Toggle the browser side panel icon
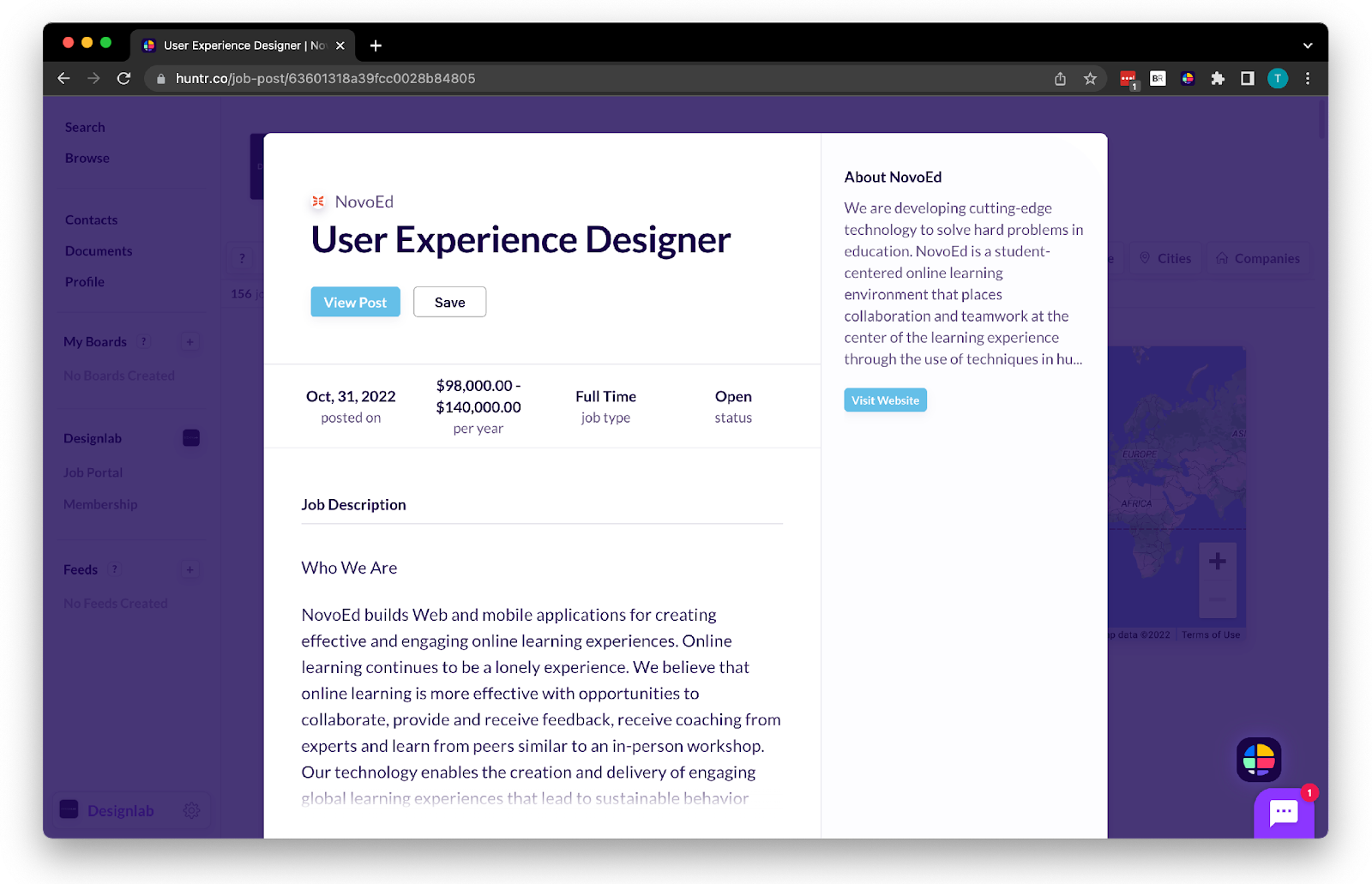The height and width of the screenshot is (884, 1372). (1248, 78)
